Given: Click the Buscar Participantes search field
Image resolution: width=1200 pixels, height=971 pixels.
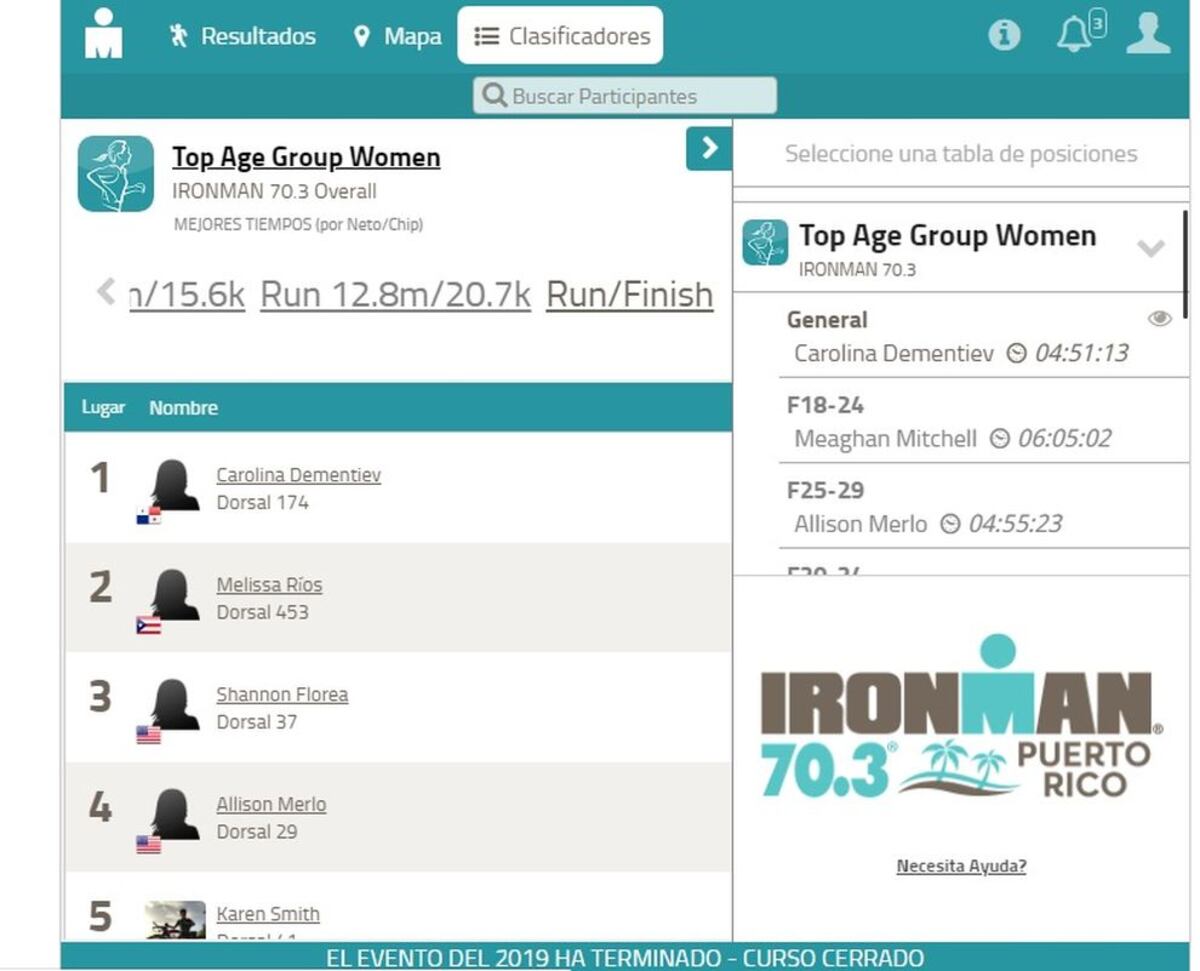Looking at the screenshot, I should point(625,95).
